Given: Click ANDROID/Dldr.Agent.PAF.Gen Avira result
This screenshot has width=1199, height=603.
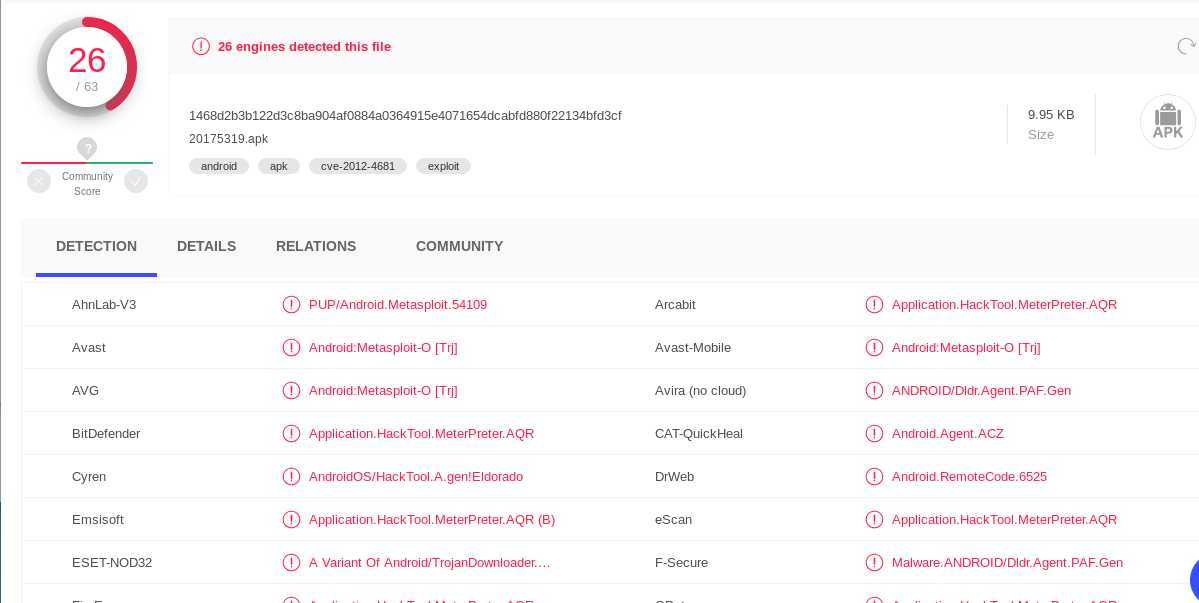Looking at the screenshot, I should 981,391.
